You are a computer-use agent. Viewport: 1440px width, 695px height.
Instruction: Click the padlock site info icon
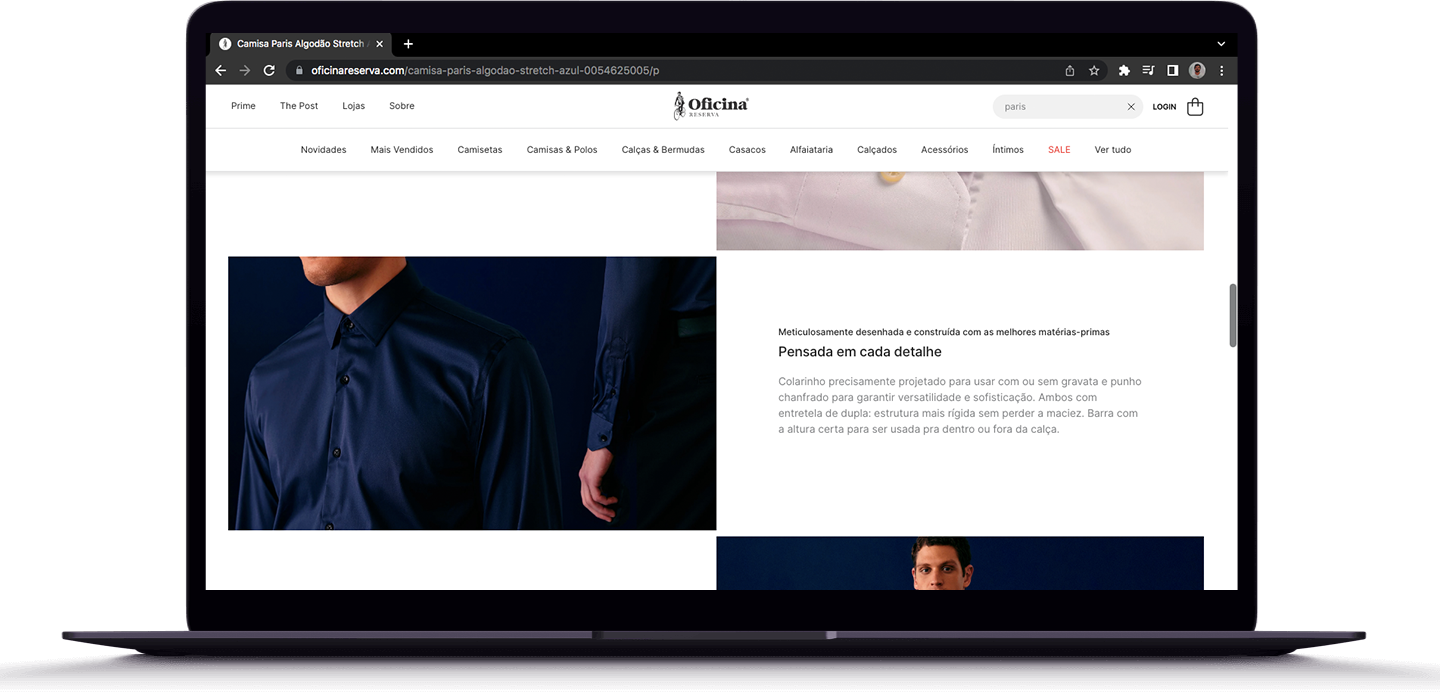[299, 70]
